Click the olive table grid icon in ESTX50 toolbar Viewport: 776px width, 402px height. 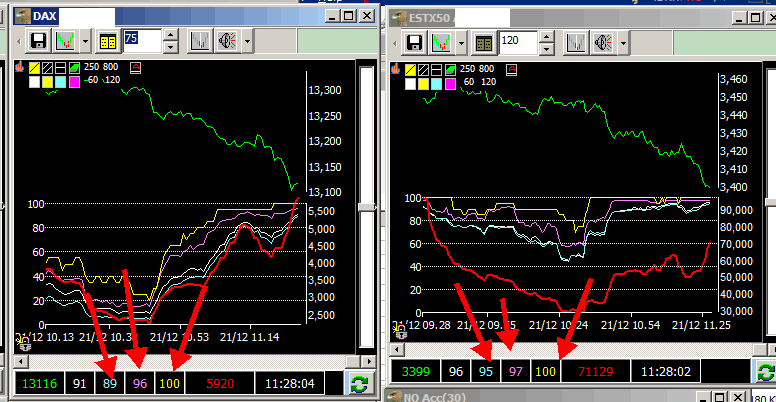[484, 42]
